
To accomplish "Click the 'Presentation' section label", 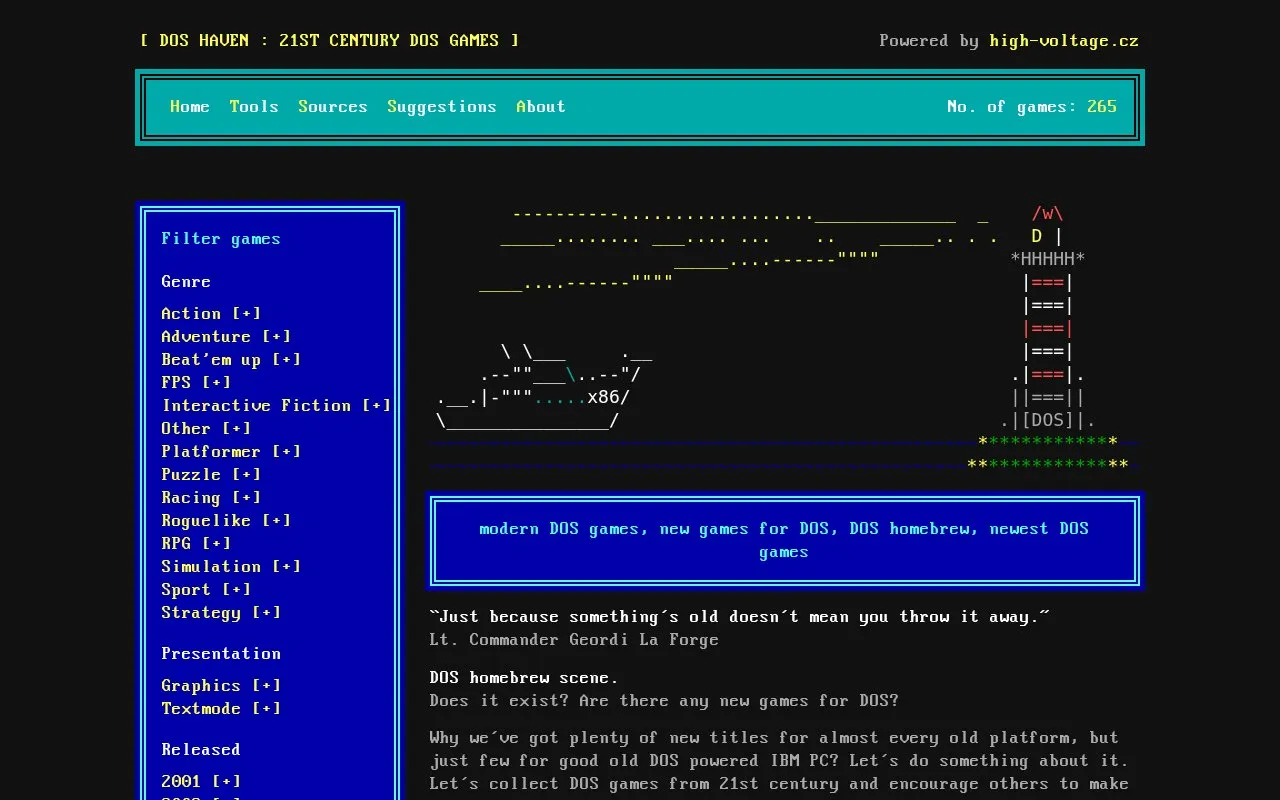I will tap(221, 654).
